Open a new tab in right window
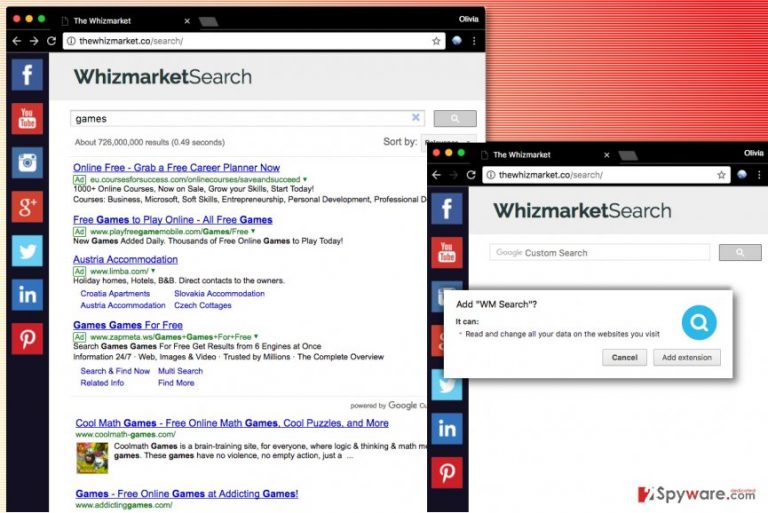 [628, 155]
